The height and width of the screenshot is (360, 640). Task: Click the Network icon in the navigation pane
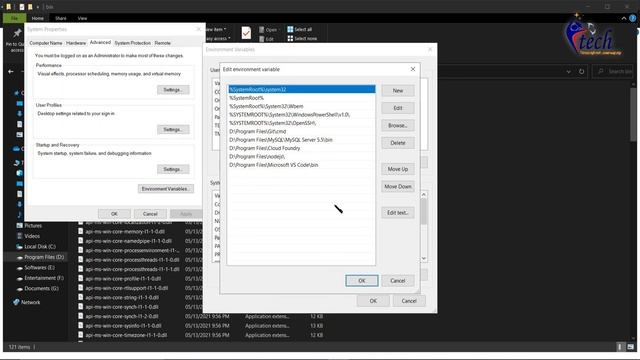[16, 302]
